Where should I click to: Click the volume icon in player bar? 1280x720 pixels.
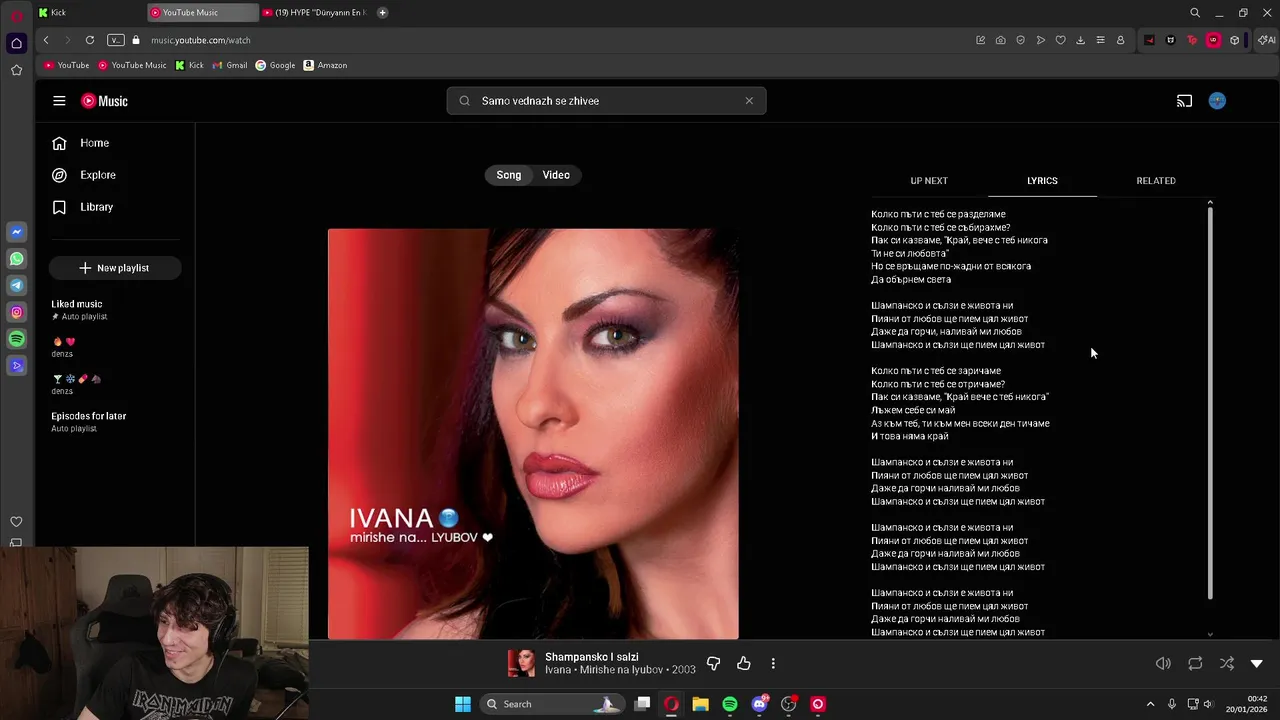click(1163, 663)
